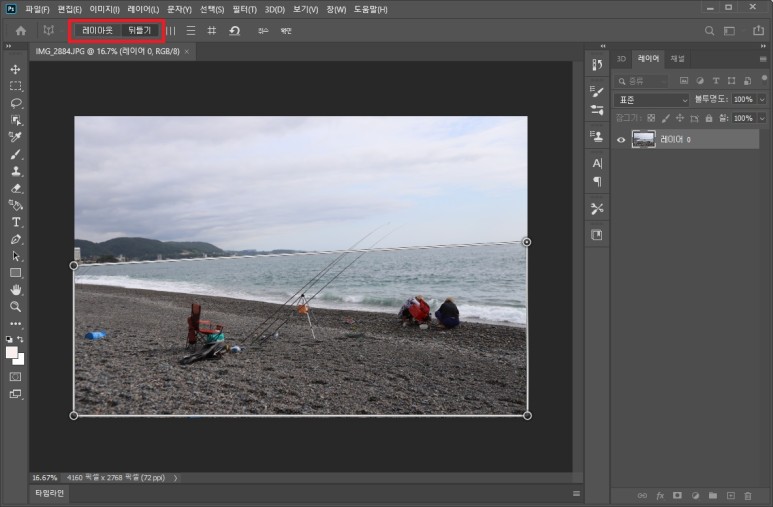Viewport: 773px width, 507px height.
Task: Select the Type tool in toolbox
Action: click(15, 222)
